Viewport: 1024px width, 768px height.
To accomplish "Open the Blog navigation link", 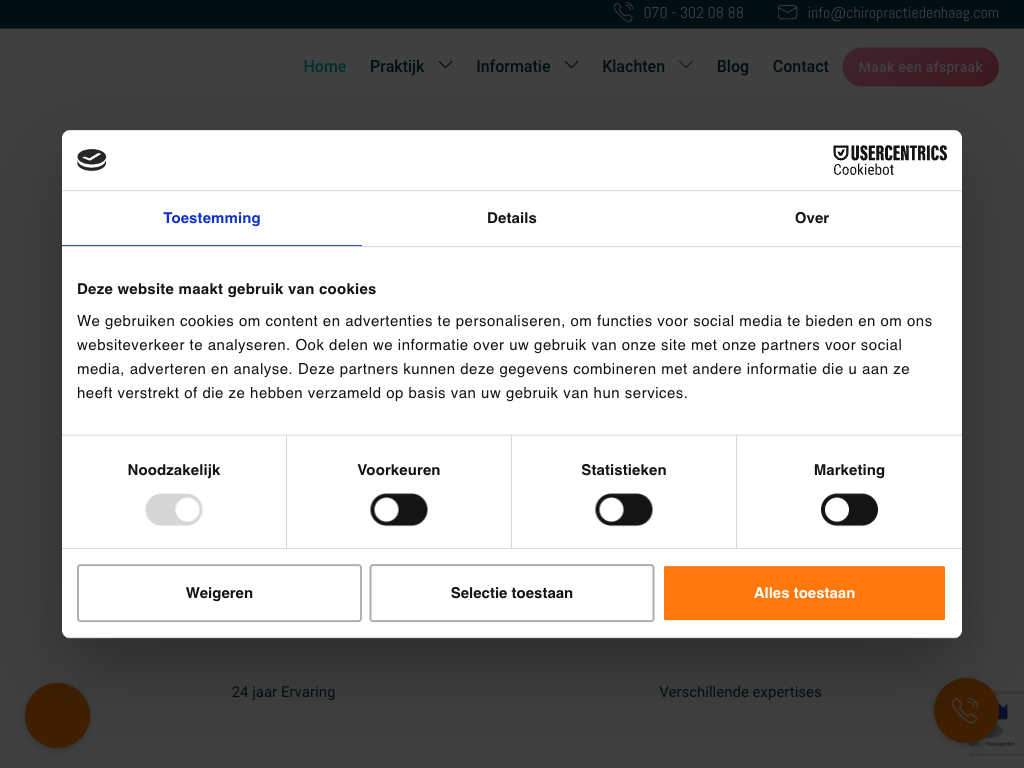I will [x=733, y=67].
